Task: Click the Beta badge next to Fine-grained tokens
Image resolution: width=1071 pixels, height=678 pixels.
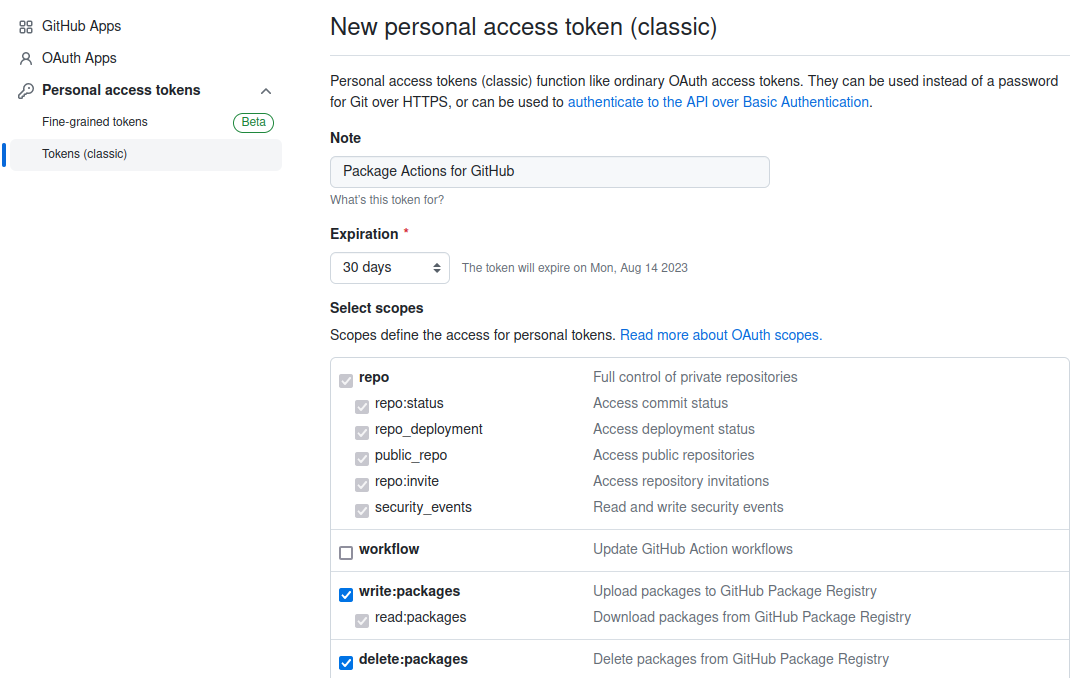Action: point(253,122)
